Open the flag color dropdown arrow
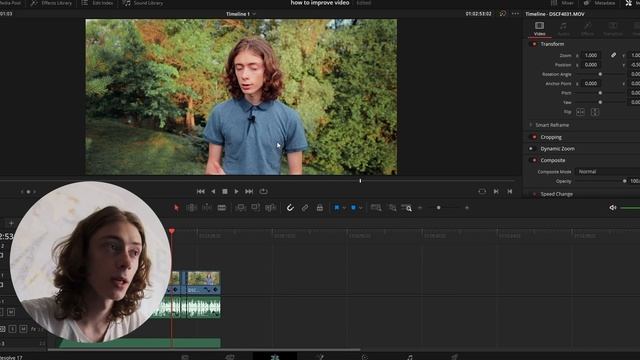Screen dimensions: 640x360 point(344,208)
